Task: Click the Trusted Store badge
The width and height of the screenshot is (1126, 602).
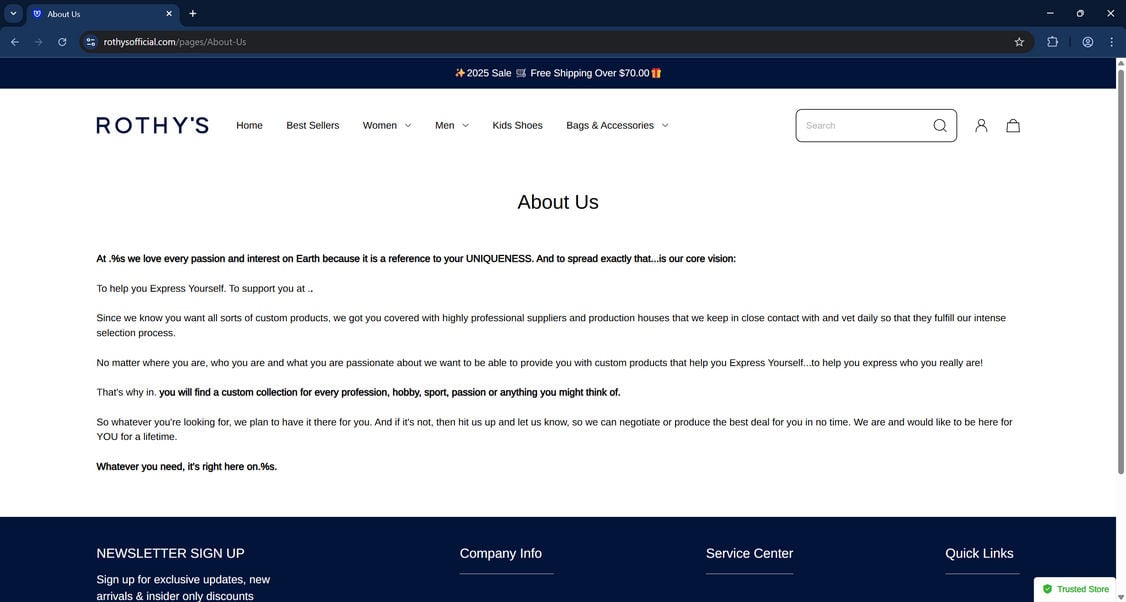Action: (x=1077, y=588)
